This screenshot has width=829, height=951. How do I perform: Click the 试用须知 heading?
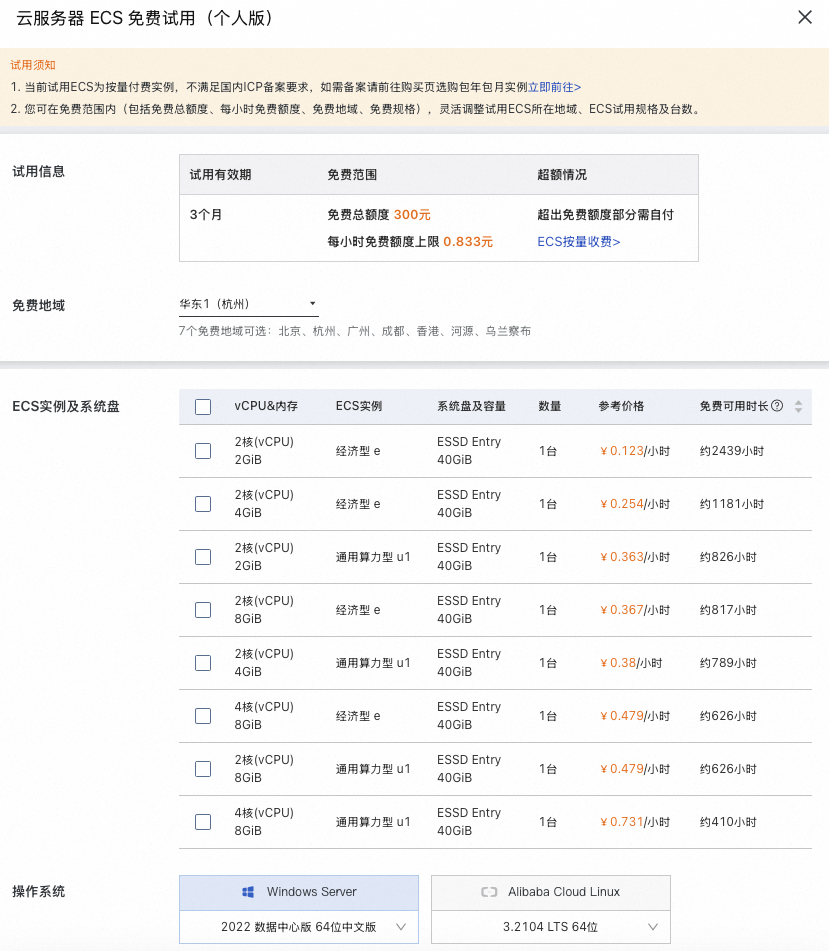pyautogui.click(x=33, y=65)
